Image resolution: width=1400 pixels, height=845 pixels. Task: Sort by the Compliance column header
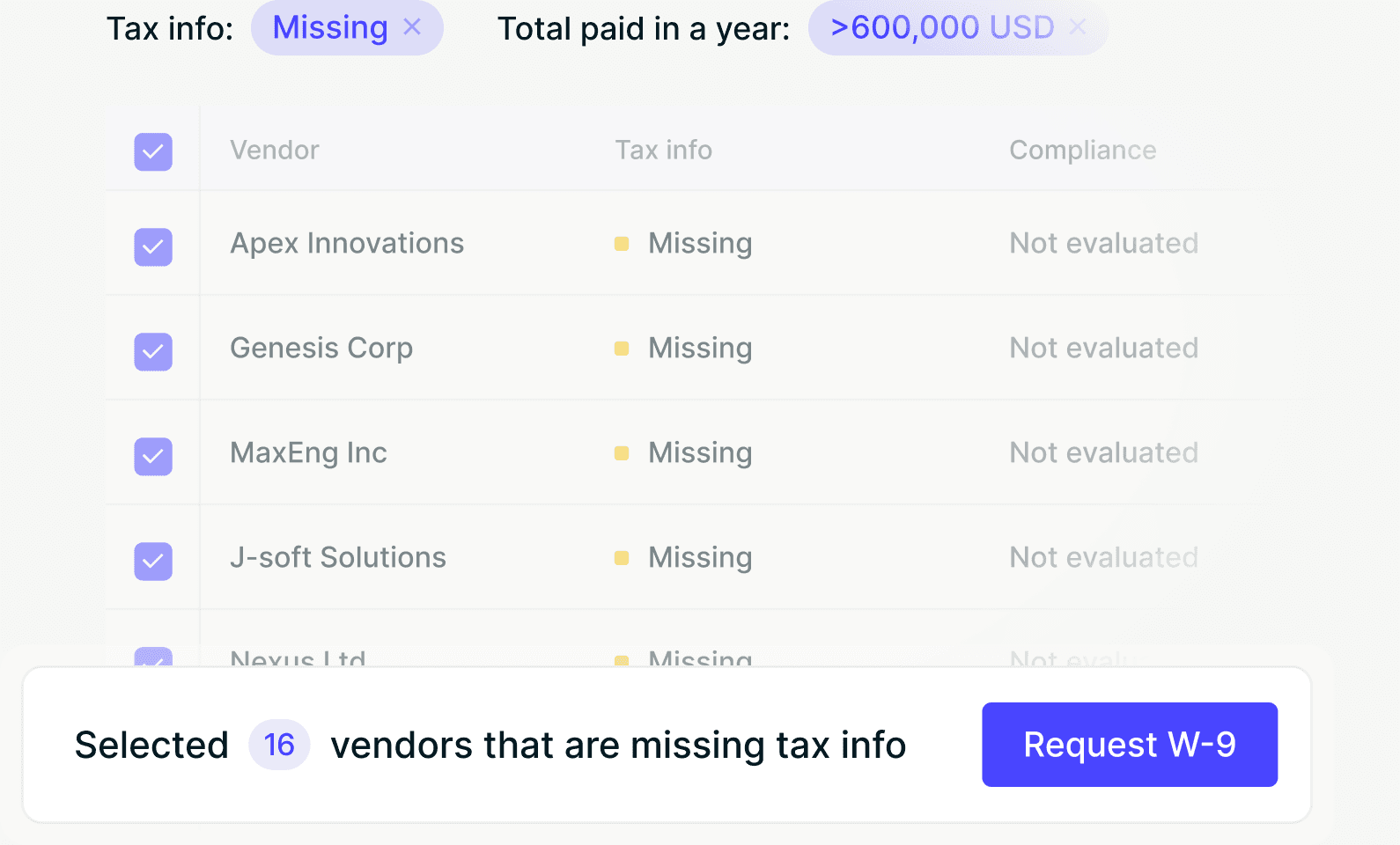[x=1083, y=150]
